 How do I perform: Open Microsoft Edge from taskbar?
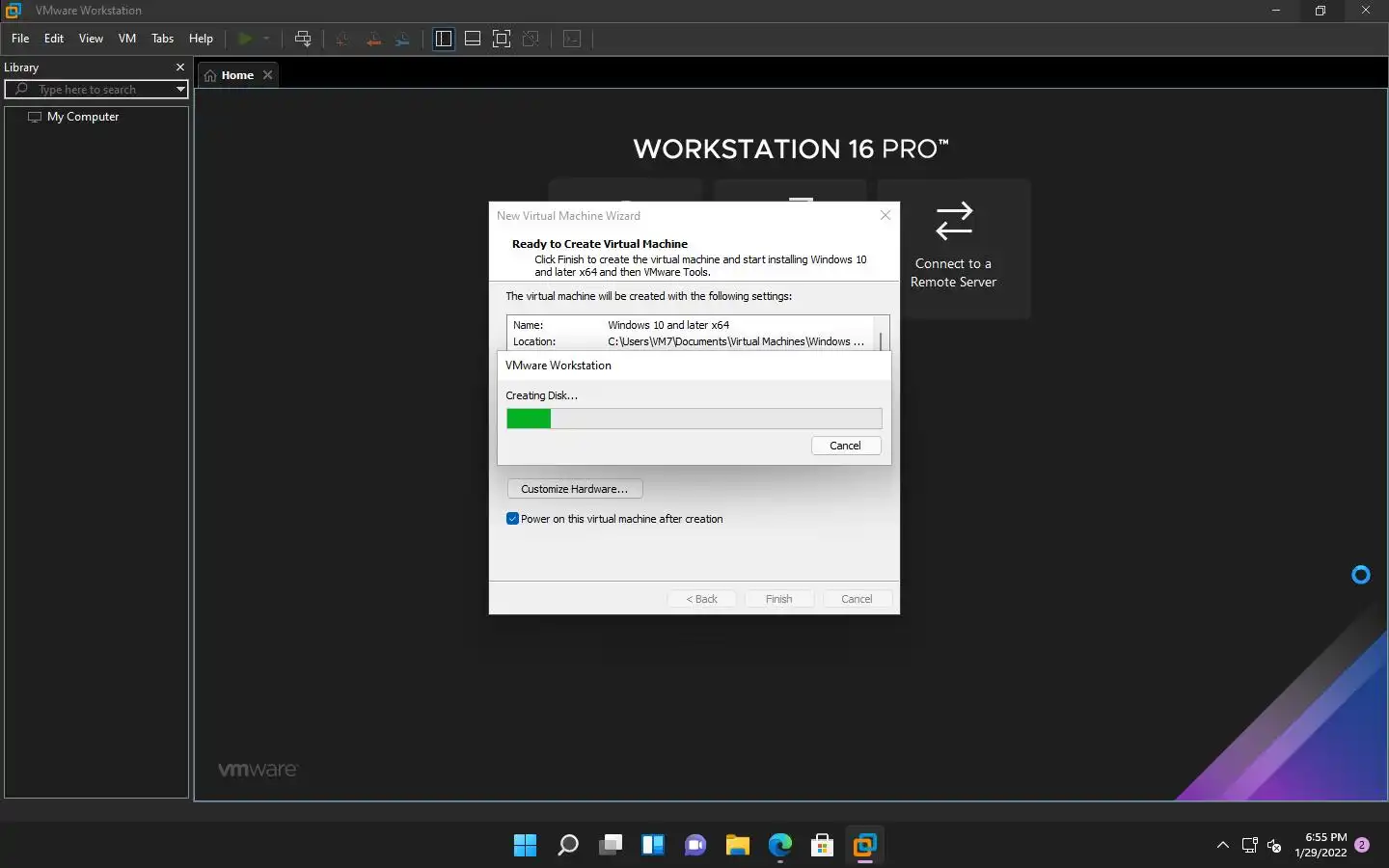780,846
